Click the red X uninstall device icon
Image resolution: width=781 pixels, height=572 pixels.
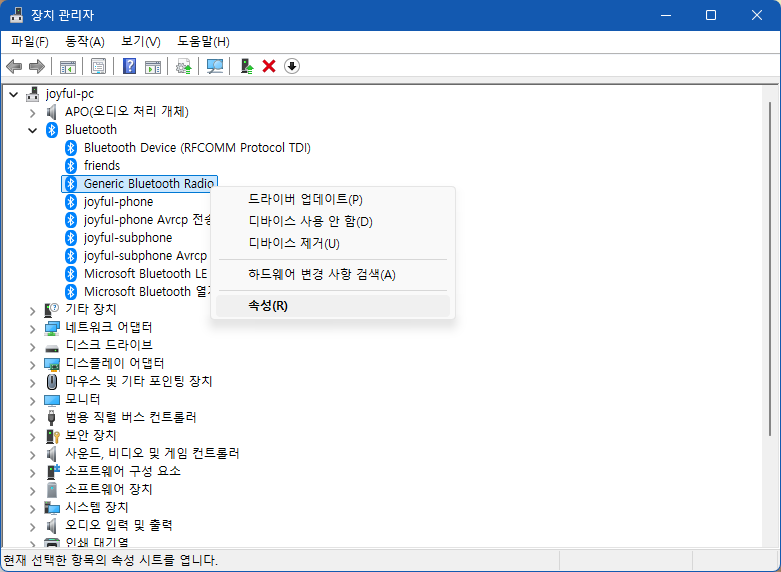click(x=269, y=66)
